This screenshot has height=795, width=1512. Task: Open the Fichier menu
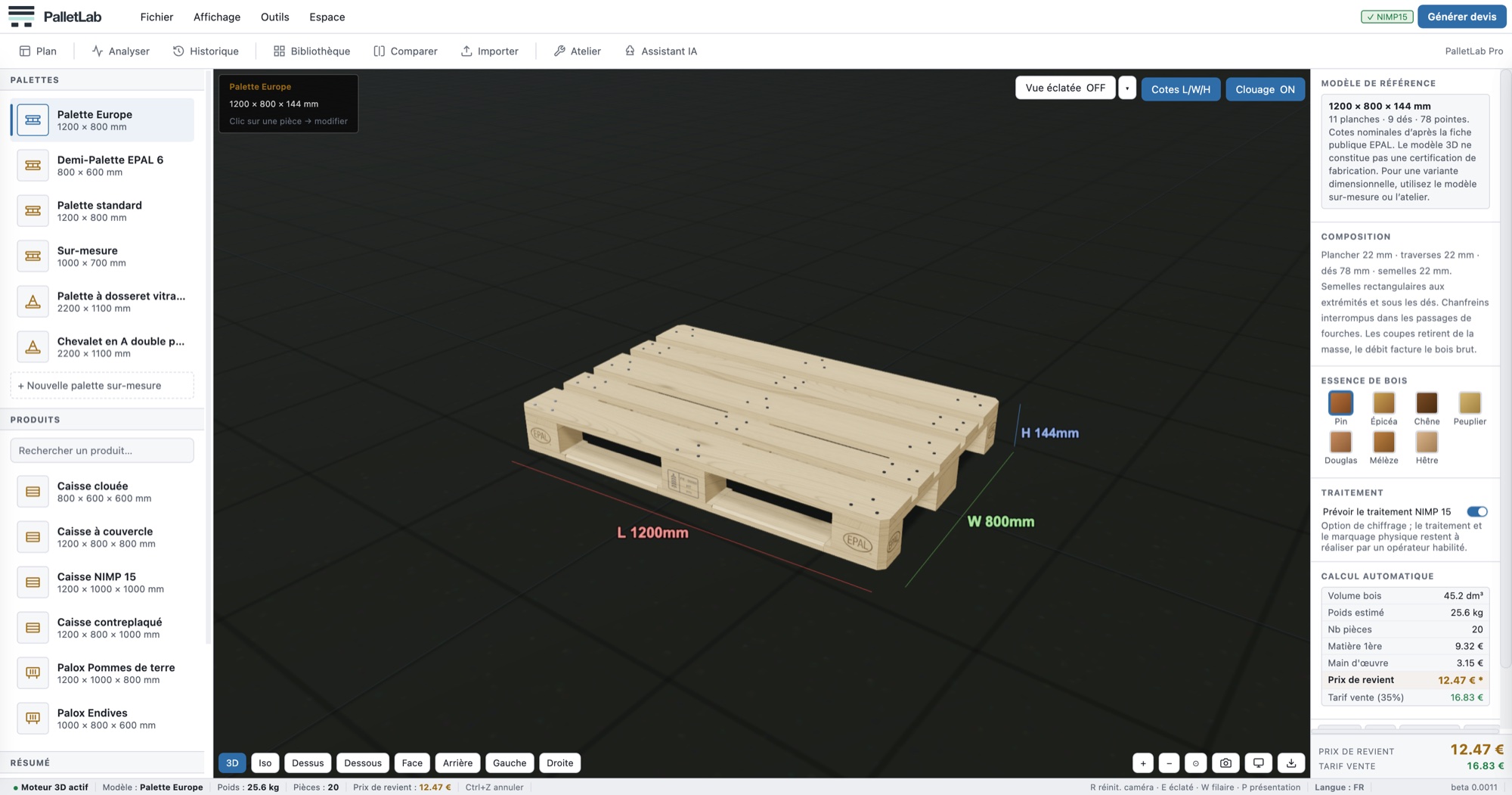tap(156, 17)
